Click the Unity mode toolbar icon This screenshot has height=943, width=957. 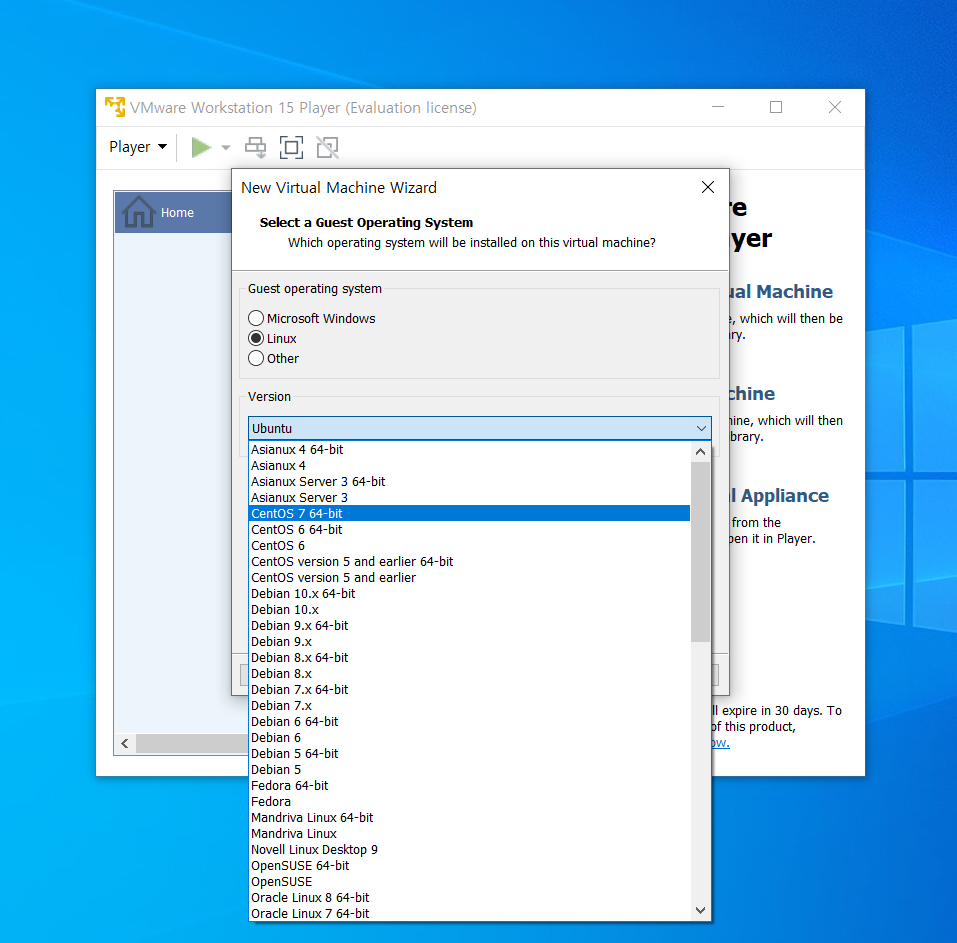327,147
